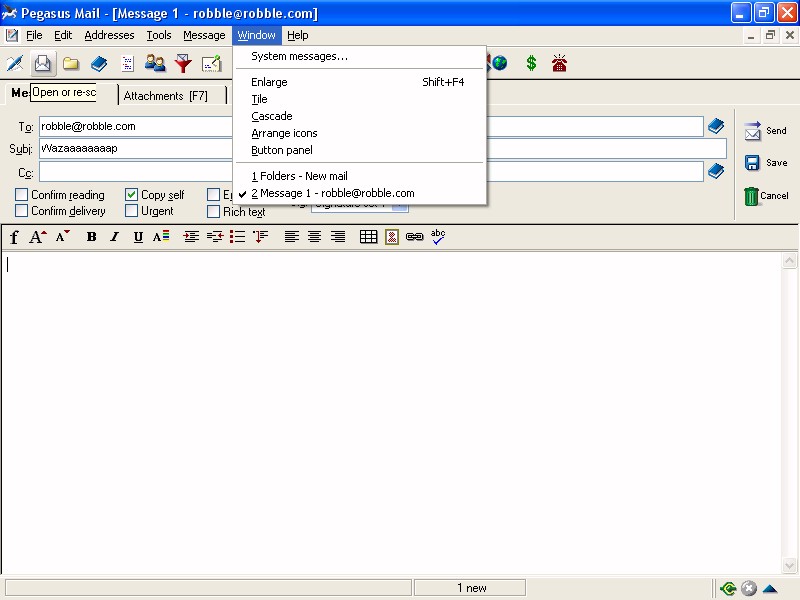The height and width of the screenshot is (600, 800).
Task: Open the Addresses menu
Action: point(109,35)
